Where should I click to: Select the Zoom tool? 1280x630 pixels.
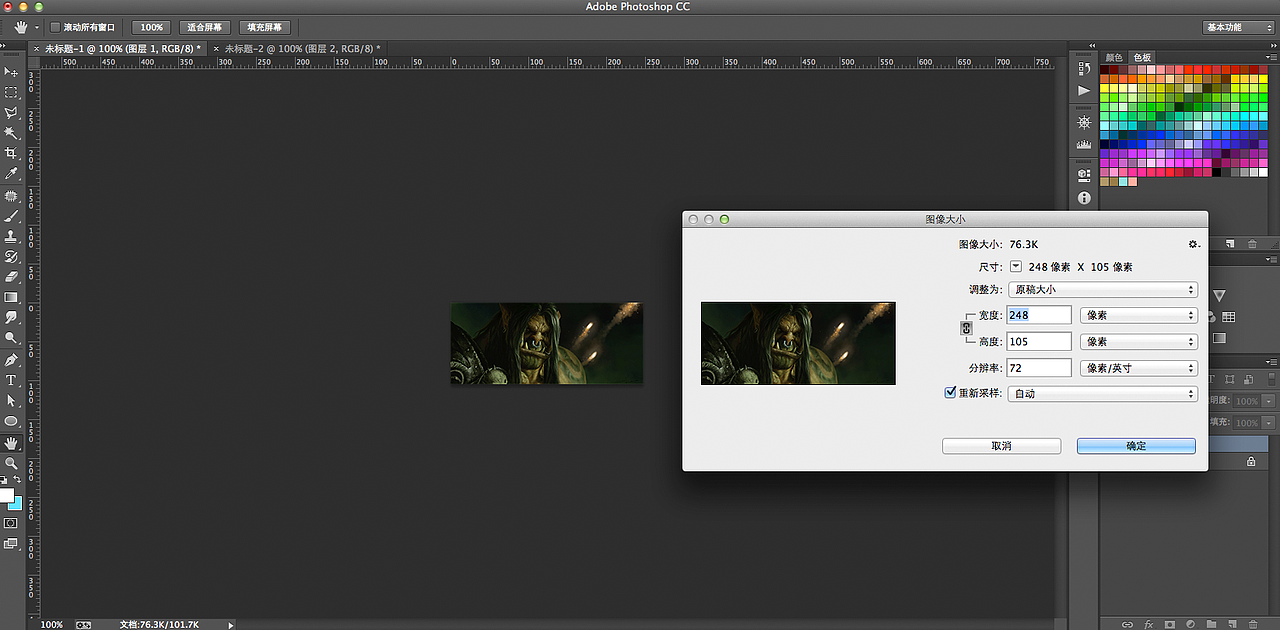[11, 464]
